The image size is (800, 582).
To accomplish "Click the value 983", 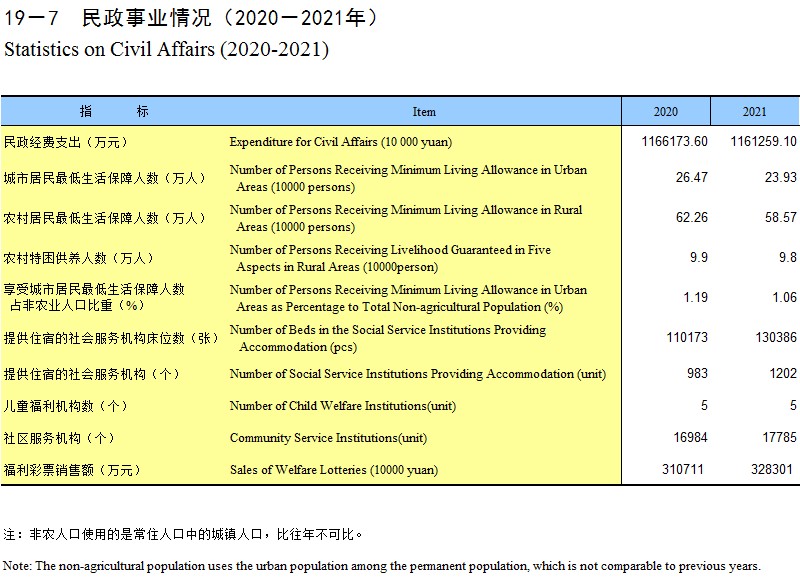I will [x=697, y=373].
